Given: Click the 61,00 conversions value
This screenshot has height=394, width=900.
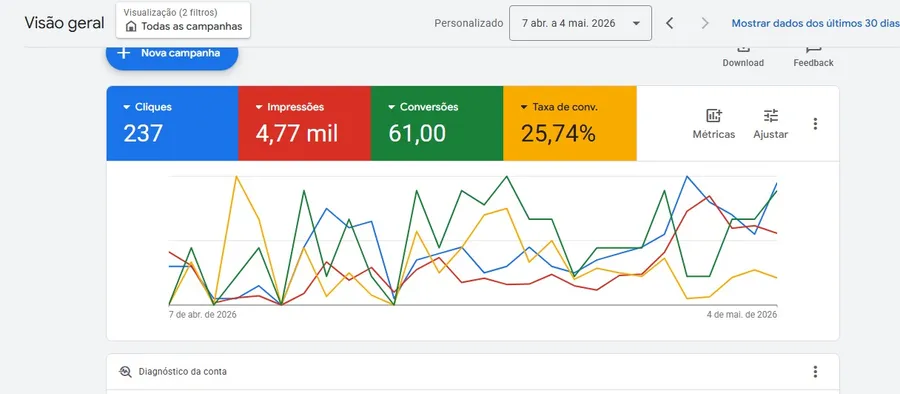Looking at the screenshot, I should pyautogui.click(x=417, y=133).
